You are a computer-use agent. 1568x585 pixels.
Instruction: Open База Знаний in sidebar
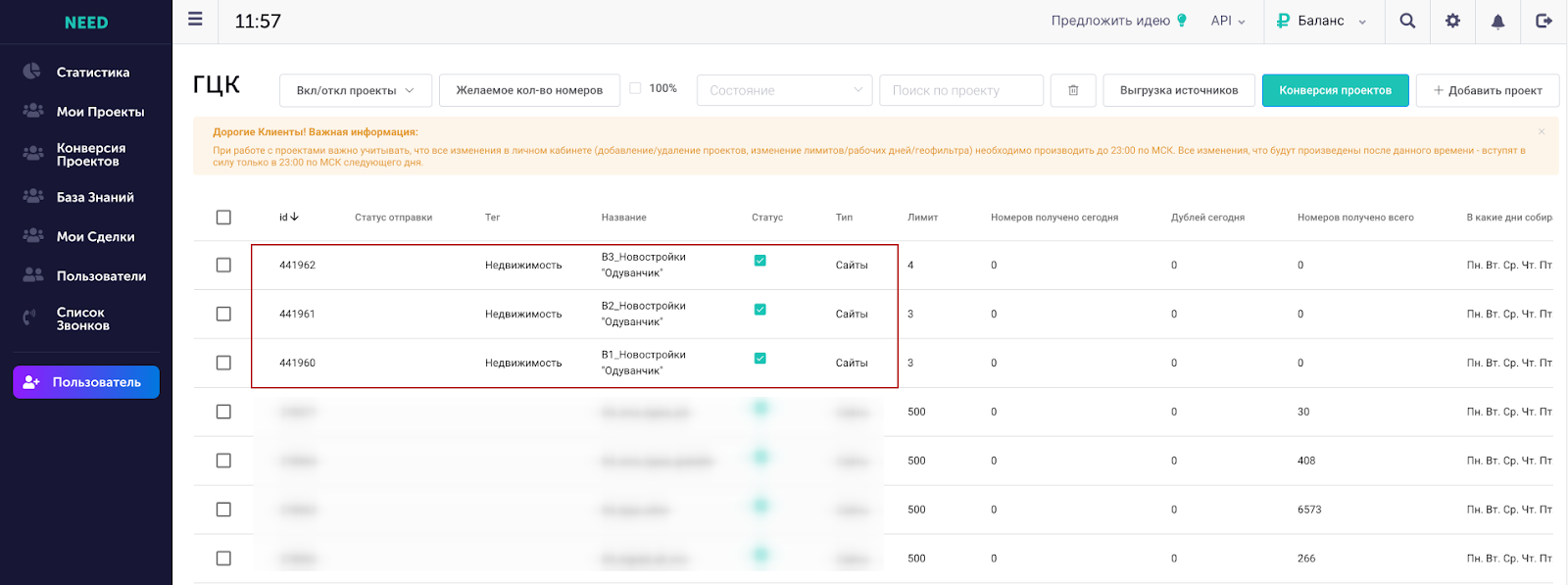95,196
